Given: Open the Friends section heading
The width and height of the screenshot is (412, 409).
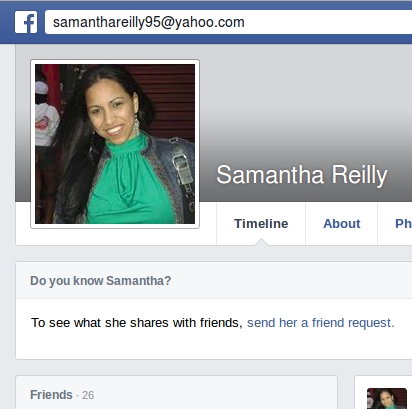Looking at the screenshot, I should 51,395.
